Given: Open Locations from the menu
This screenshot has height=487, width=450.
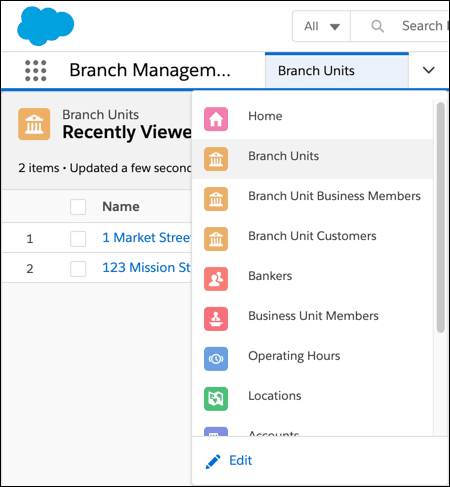Looking at the screenshot, I should [312, 399].
